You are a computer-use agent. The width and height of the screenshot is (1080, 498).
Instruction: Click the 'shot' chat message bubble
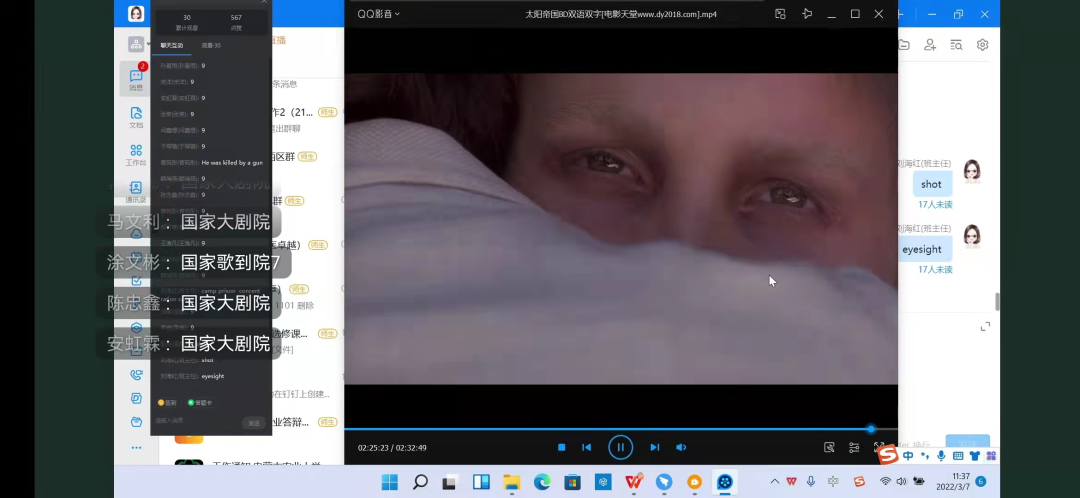[931, 184]
